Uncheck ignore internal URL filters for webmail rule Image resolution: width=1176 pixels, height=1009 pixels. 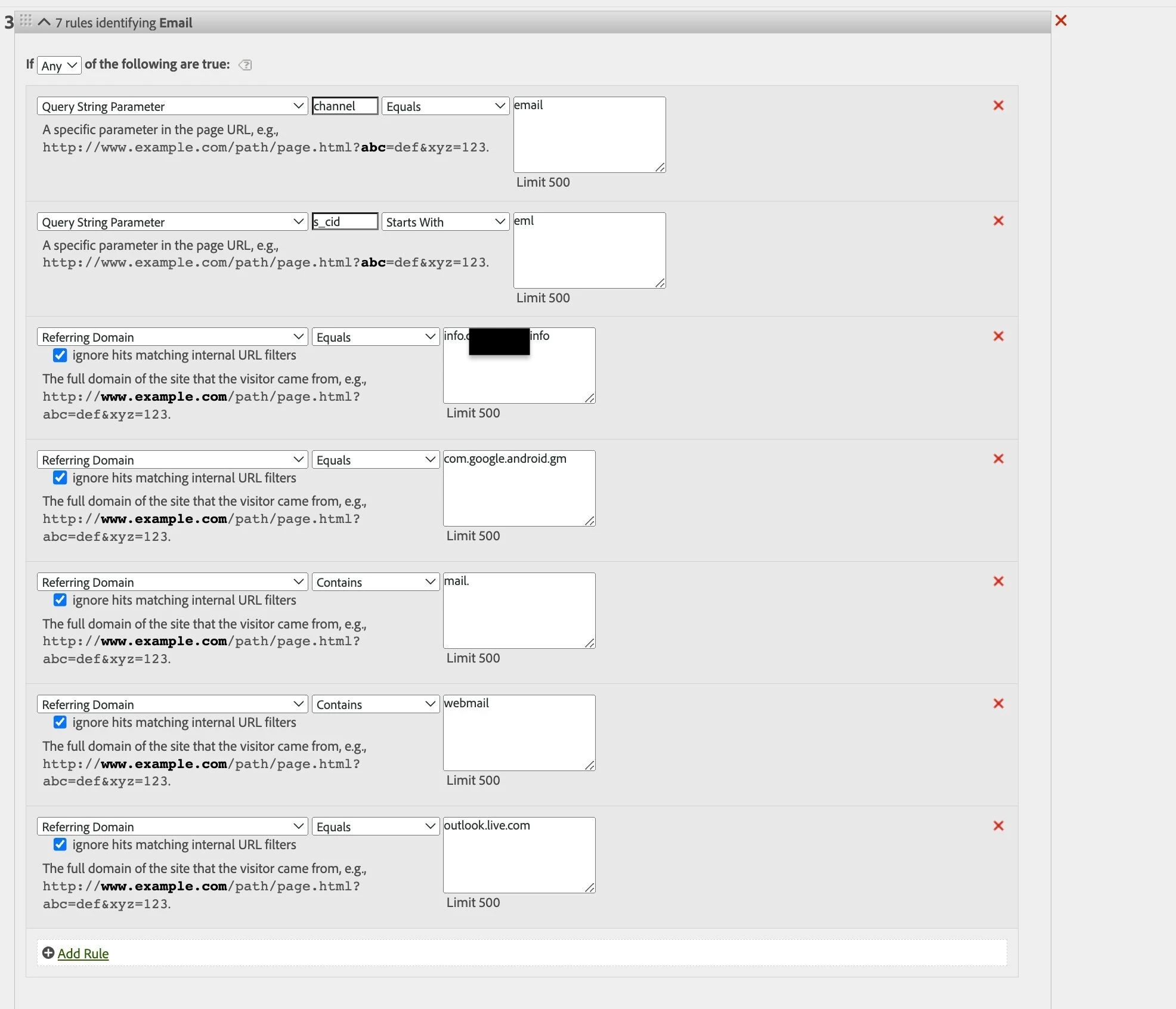coord(60,723)
